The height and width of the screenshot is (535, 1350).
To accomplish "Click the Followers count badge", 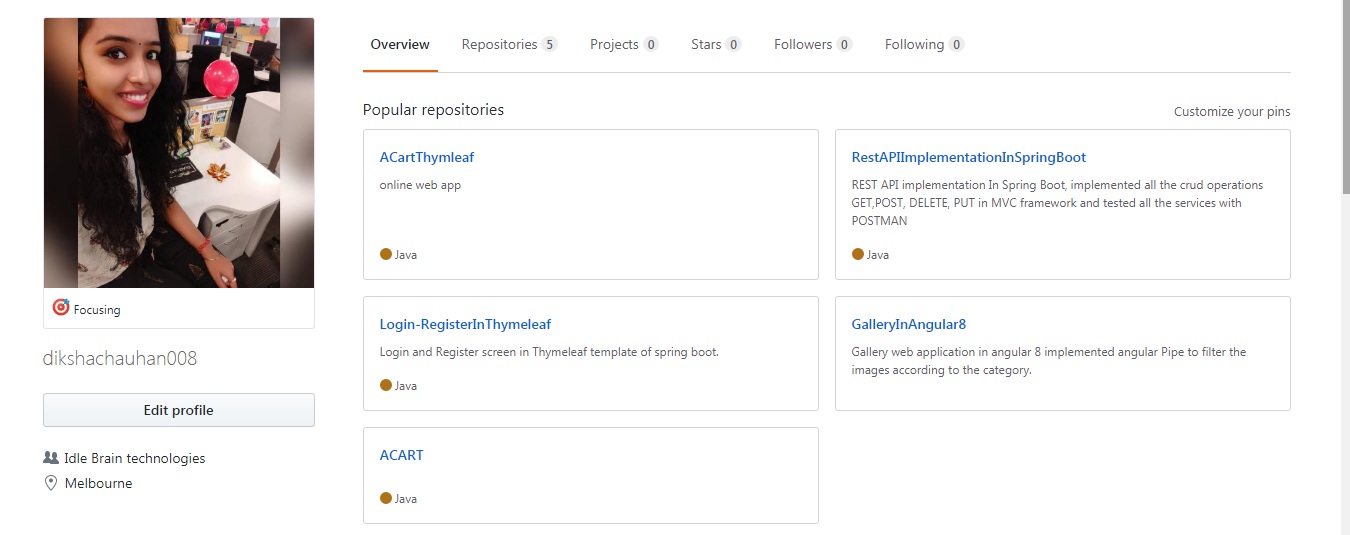I will [844, 45].
